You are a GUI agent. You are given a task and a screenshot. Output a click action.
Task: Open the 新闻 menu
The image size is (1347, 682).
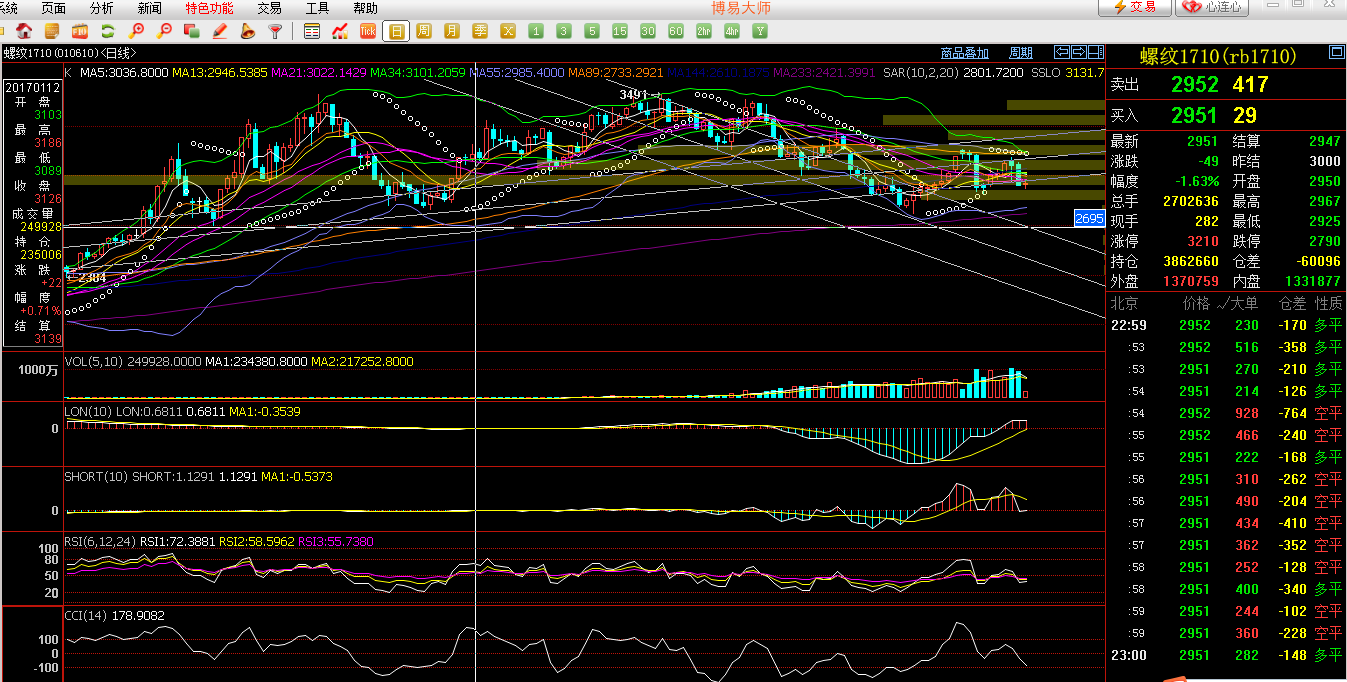pyautogui.click(x=150, y=8)
